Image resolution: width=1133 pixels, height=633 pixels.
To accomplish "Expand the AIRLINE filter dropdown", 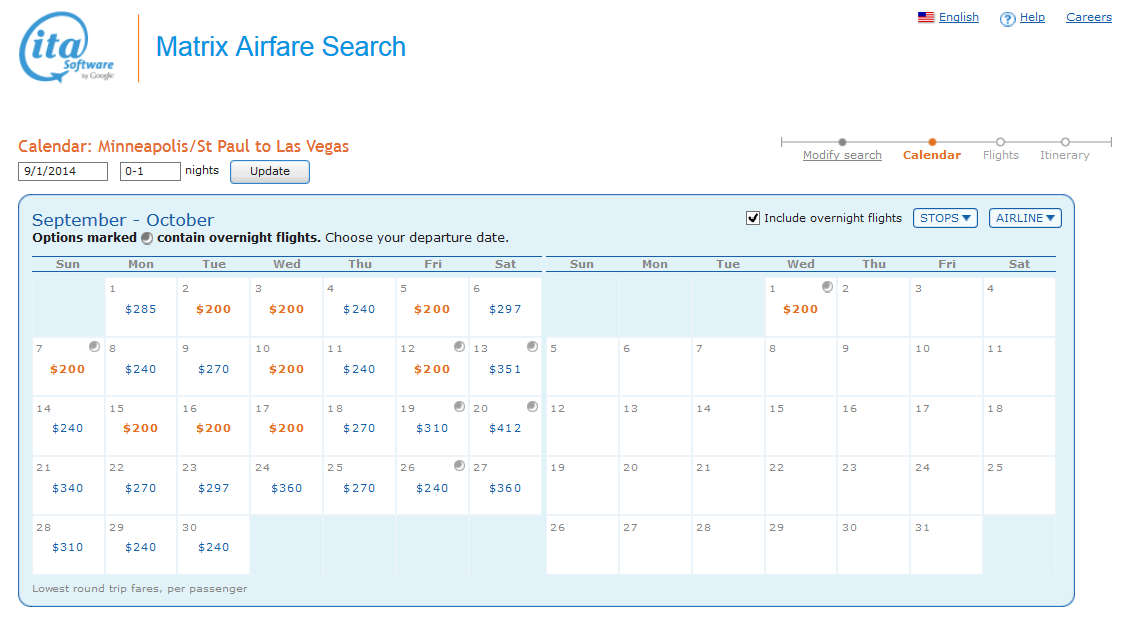I will pos(1025,218).
